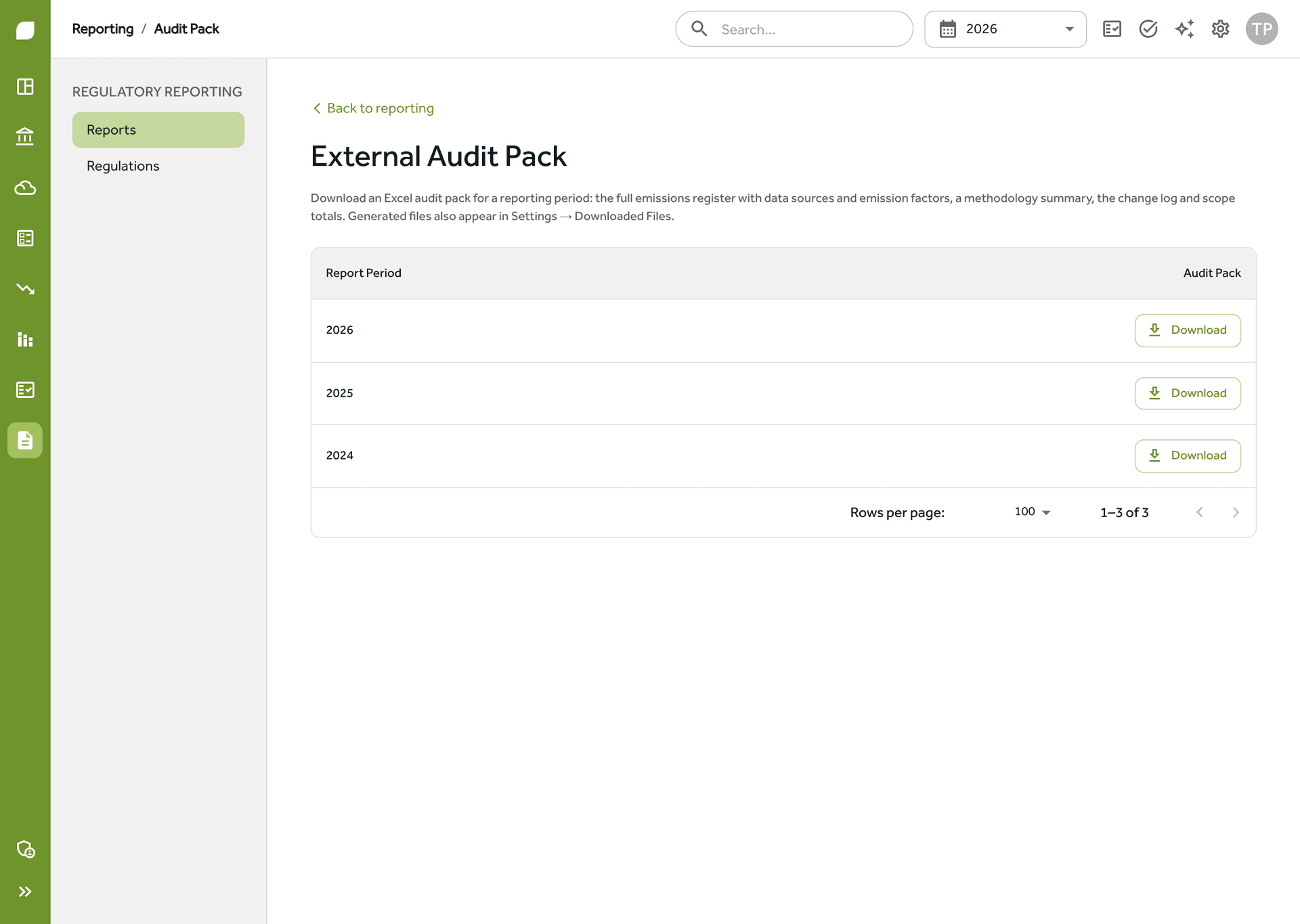The image size is (1300, 924).
Task: Click Audit Pack column header
Action: pos(1212,273)
